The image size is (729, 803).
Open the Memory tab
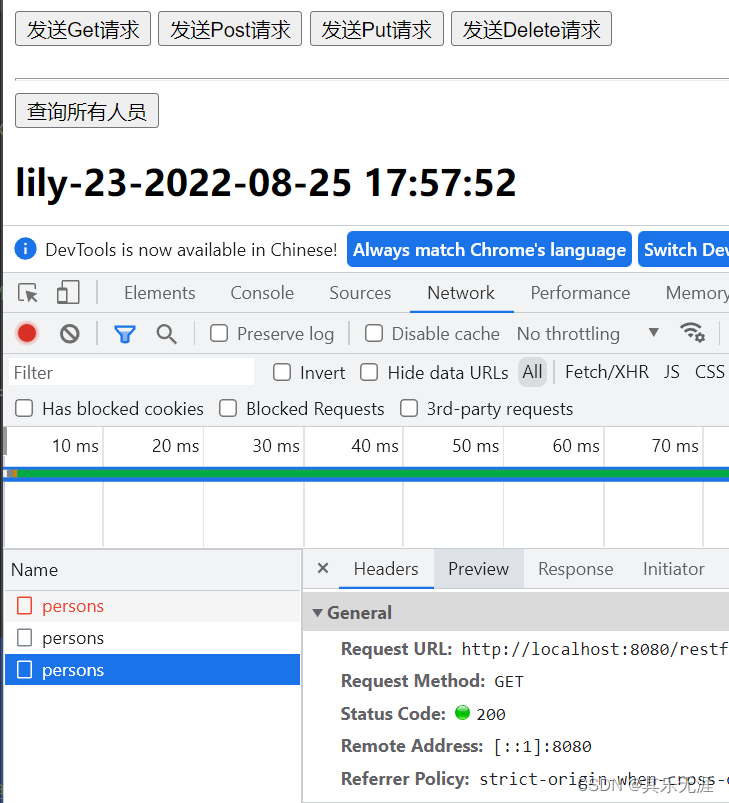pos(697,293)
